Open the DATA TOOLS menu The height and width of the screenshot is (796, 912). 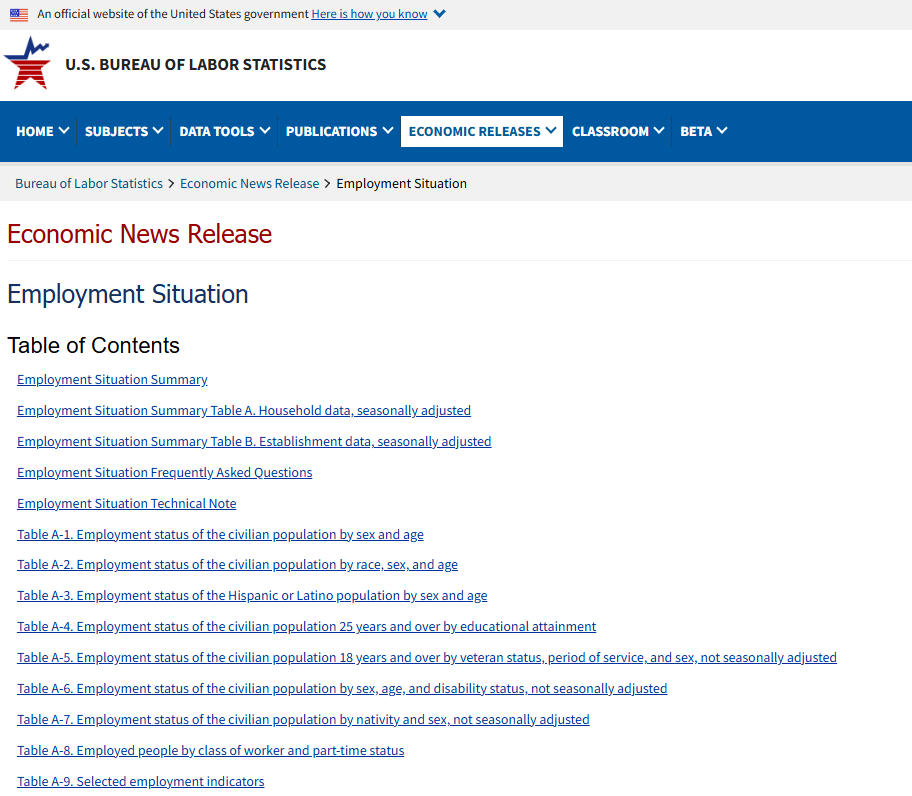[225, 131]
